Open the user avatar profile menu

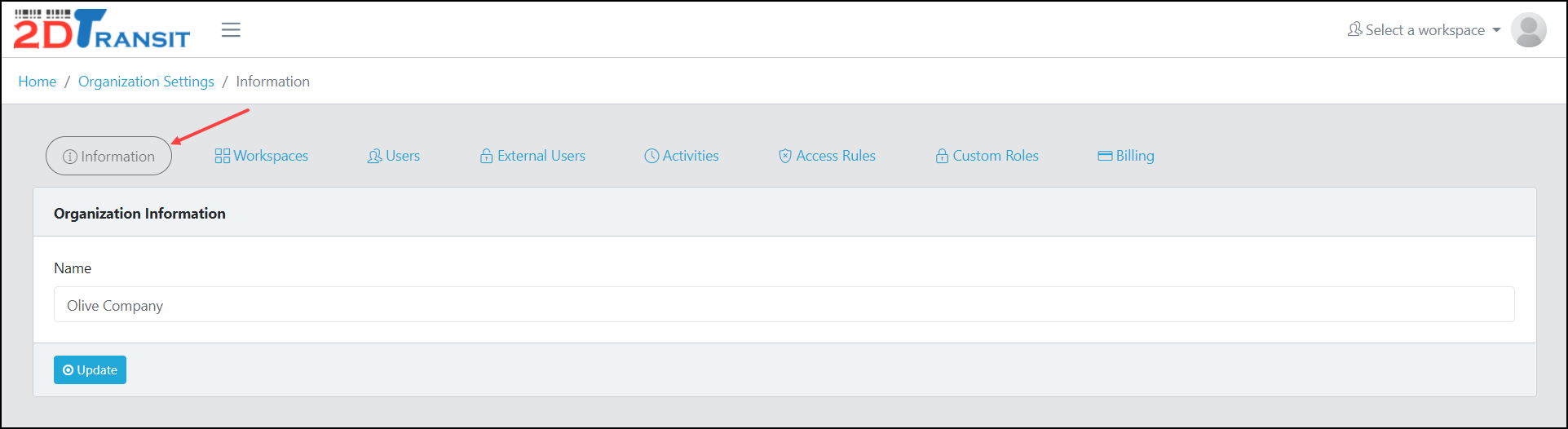click(1528, 30)
